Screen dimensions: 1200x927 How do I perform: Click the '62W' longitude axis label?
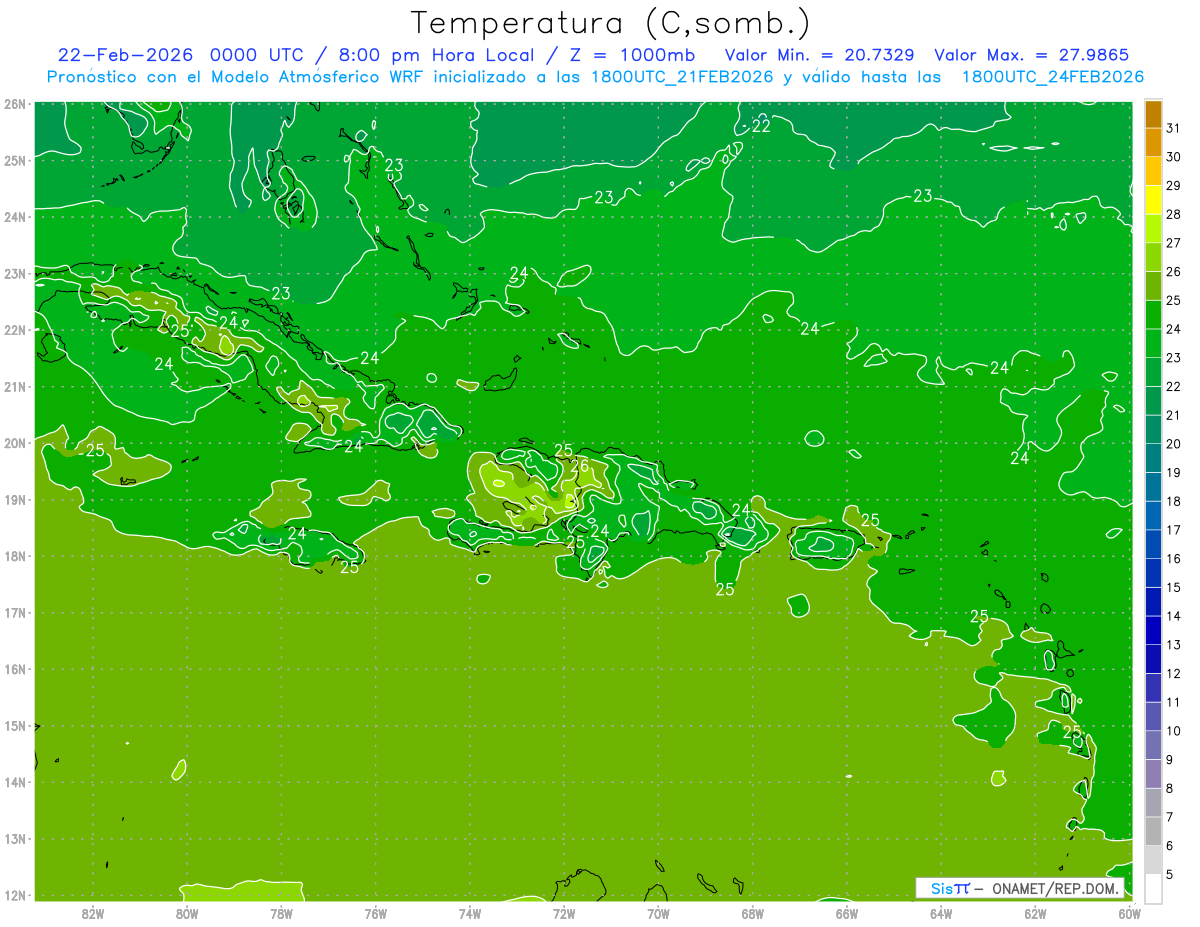pos(1035,912)
